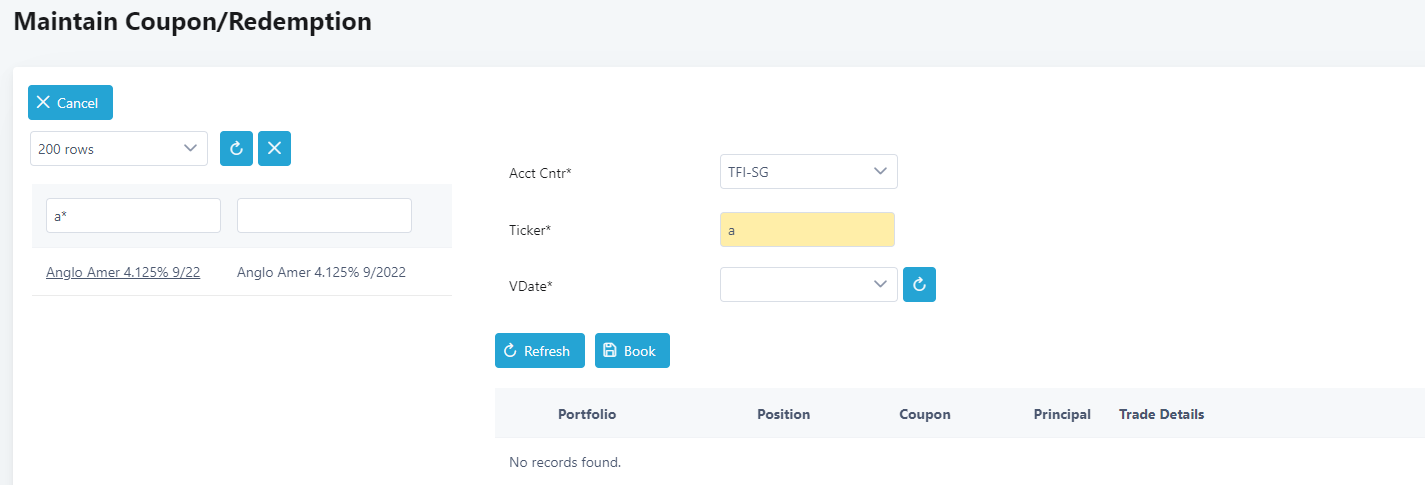
Task: Click the Portfolio column header
Action: tap(587, 414)
